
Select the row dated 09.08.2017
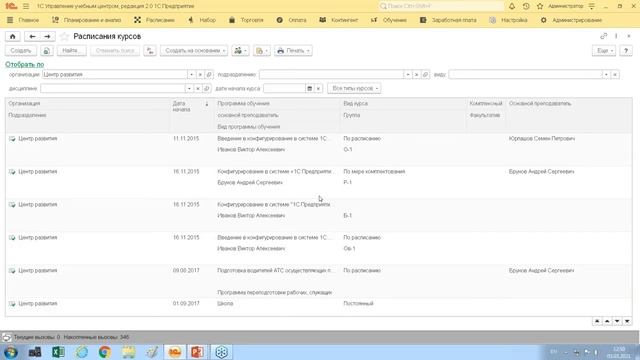pyautogui.click(x=318, y=281)
